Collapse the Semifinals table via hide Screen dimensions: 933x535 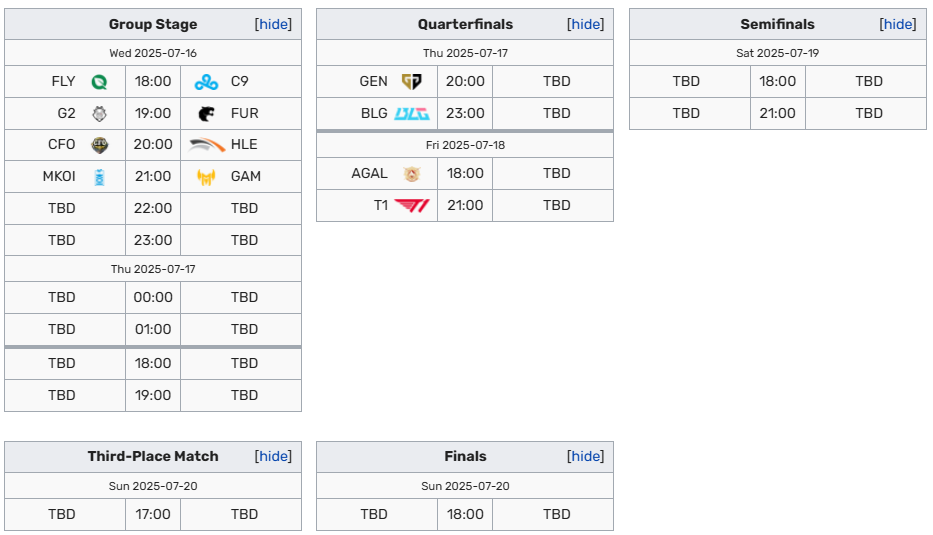[898, 24]
